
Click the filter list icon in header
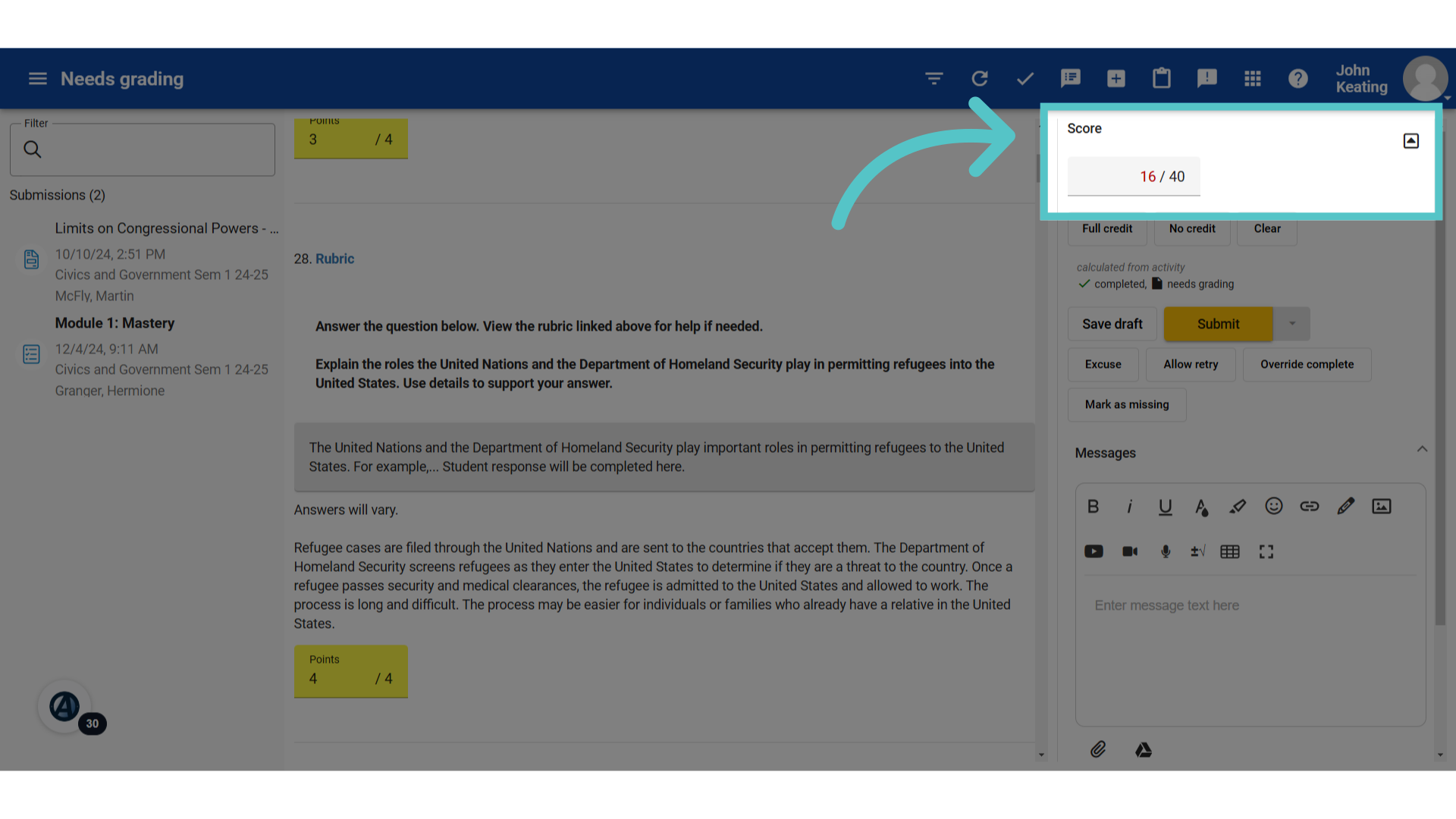tap(934, 79)
